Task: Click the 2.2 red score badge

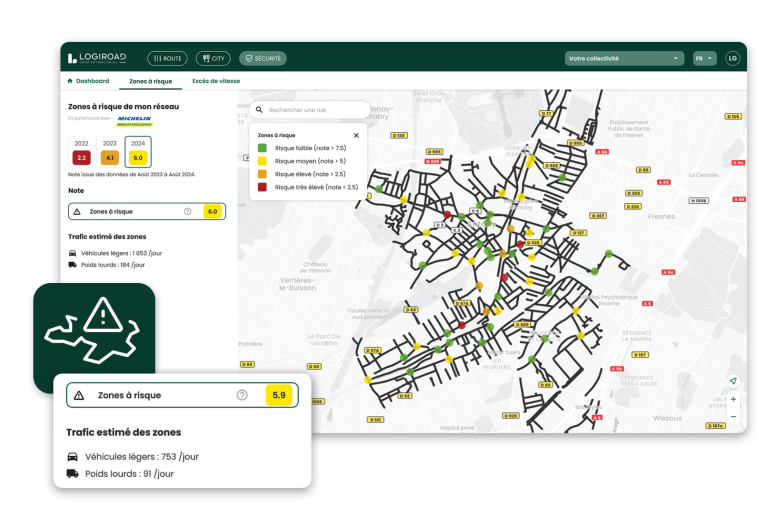Action: 81,158
